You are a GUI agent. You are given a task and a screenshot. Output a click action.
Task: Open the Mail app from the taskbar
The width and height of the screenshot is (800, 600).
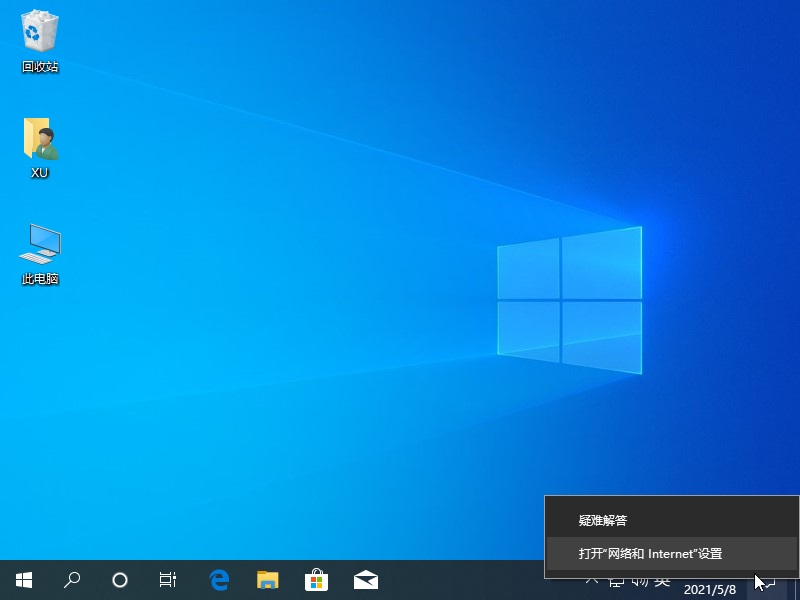point(365,579)
